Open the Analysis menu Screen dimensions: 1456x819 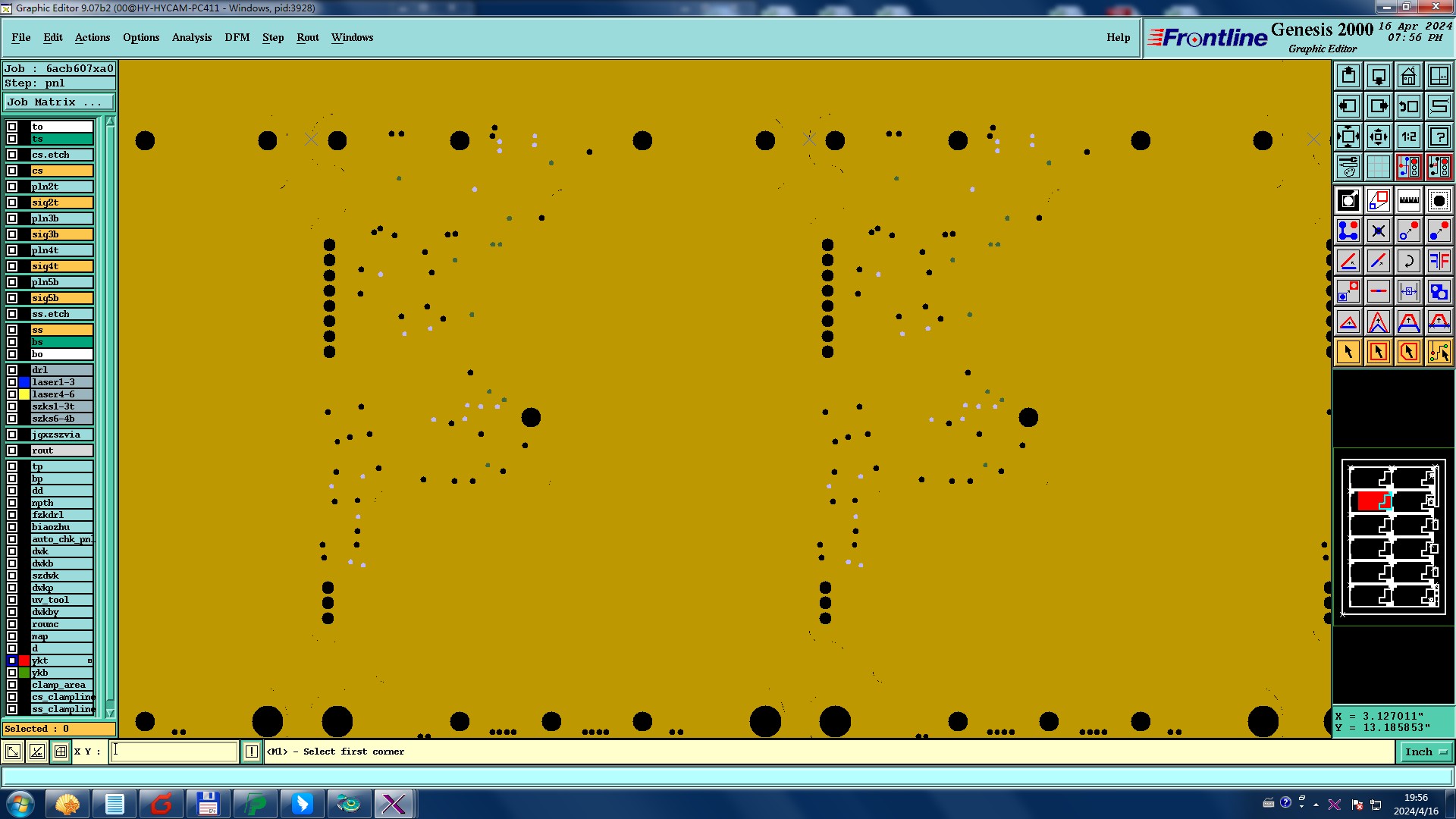click(191, 37)
